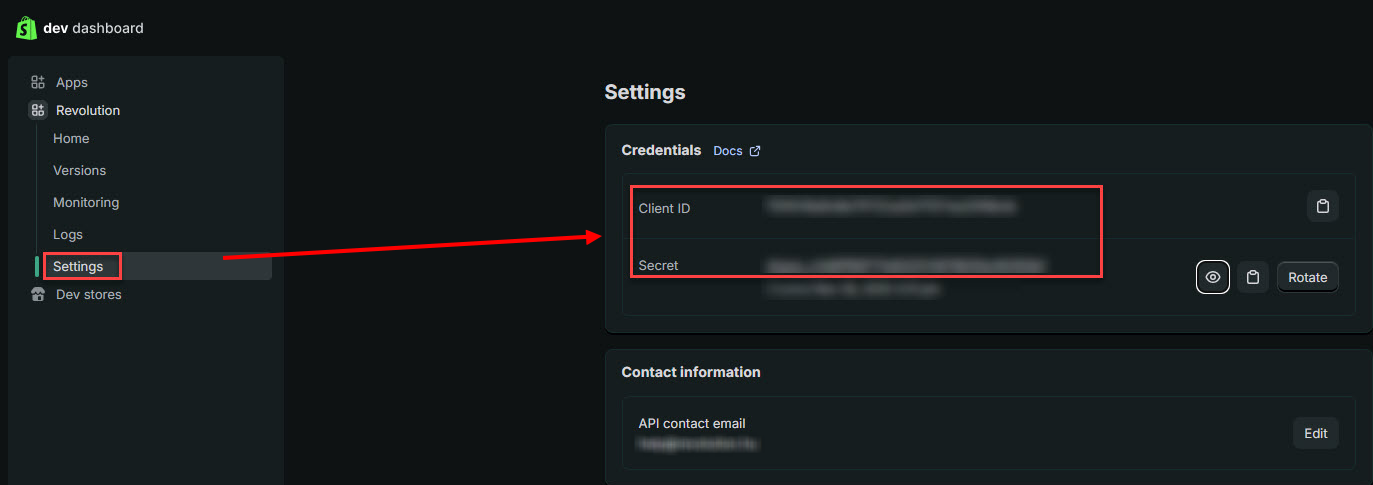Reveal the Secret with the eye icon
The image size is (1373, 485).
(1213, 277)
